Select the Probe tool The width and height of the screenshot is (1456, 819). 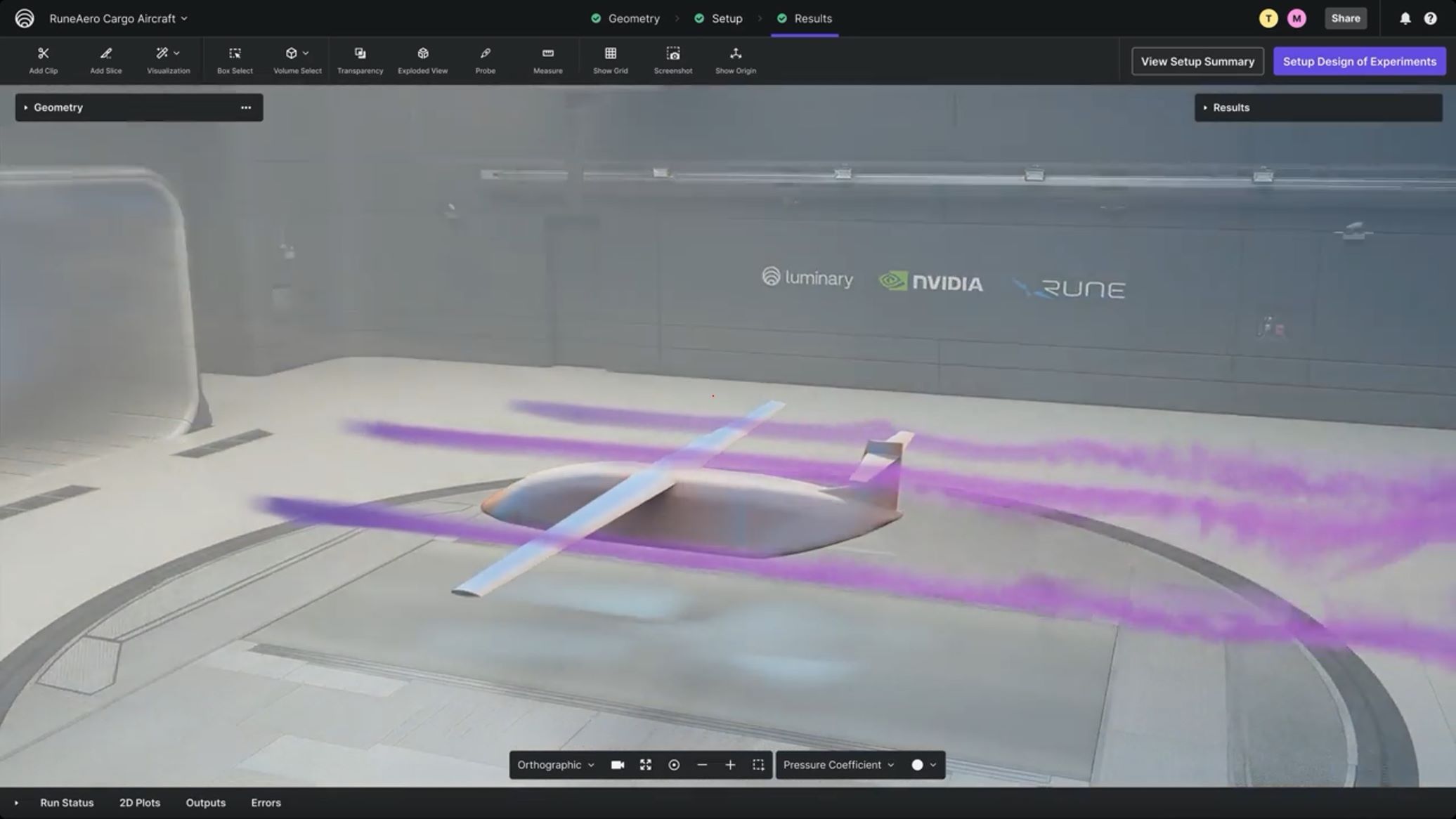click(485, 60)
